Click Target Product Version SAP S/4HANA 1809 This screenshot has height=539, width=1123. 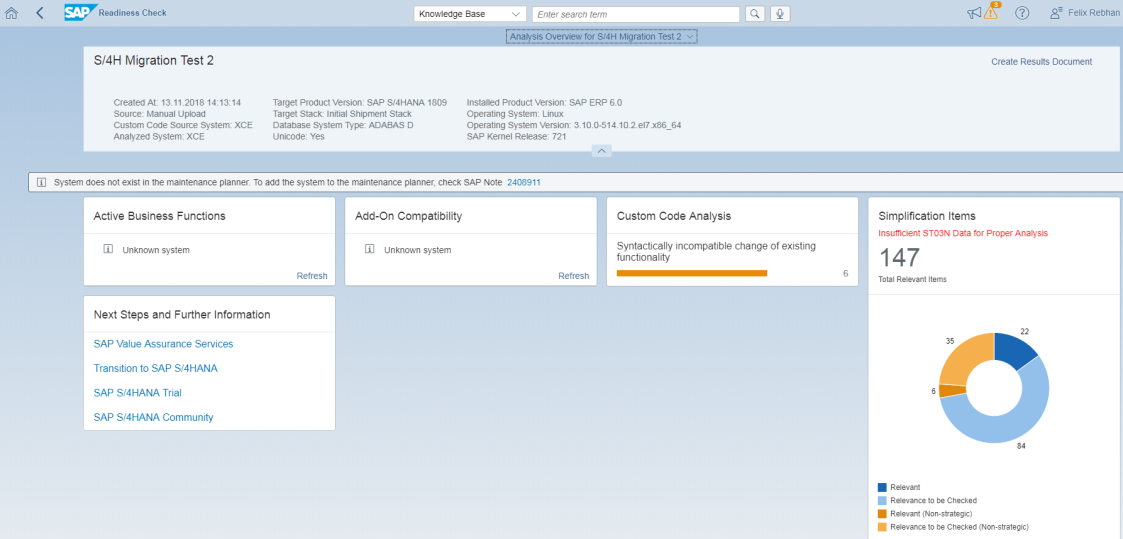[360, 102]
